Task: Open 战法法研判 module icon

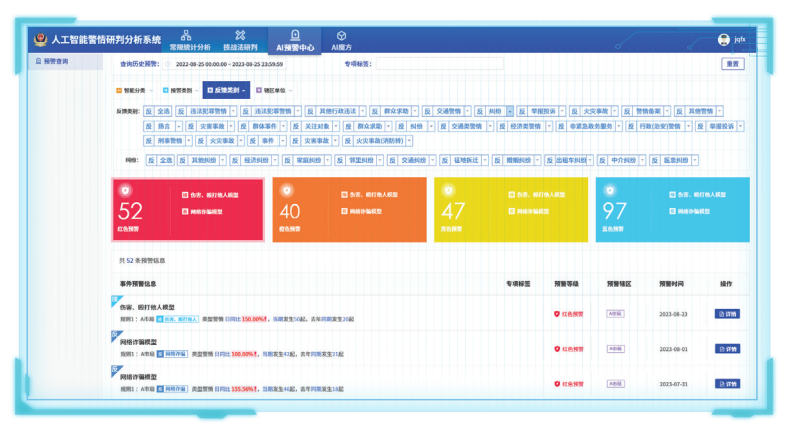Action: 240,35
